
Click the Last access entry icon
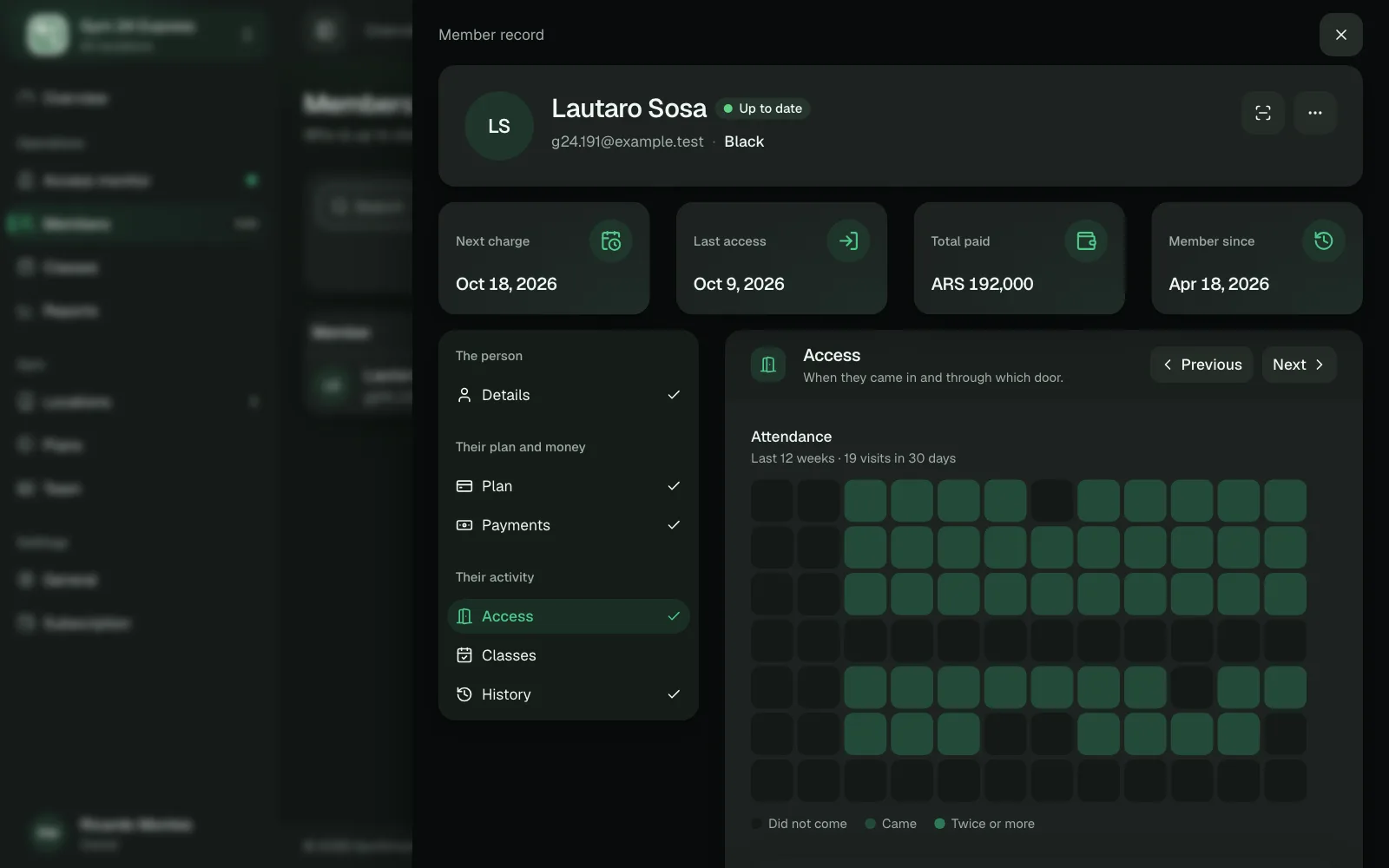coord(848,240)
